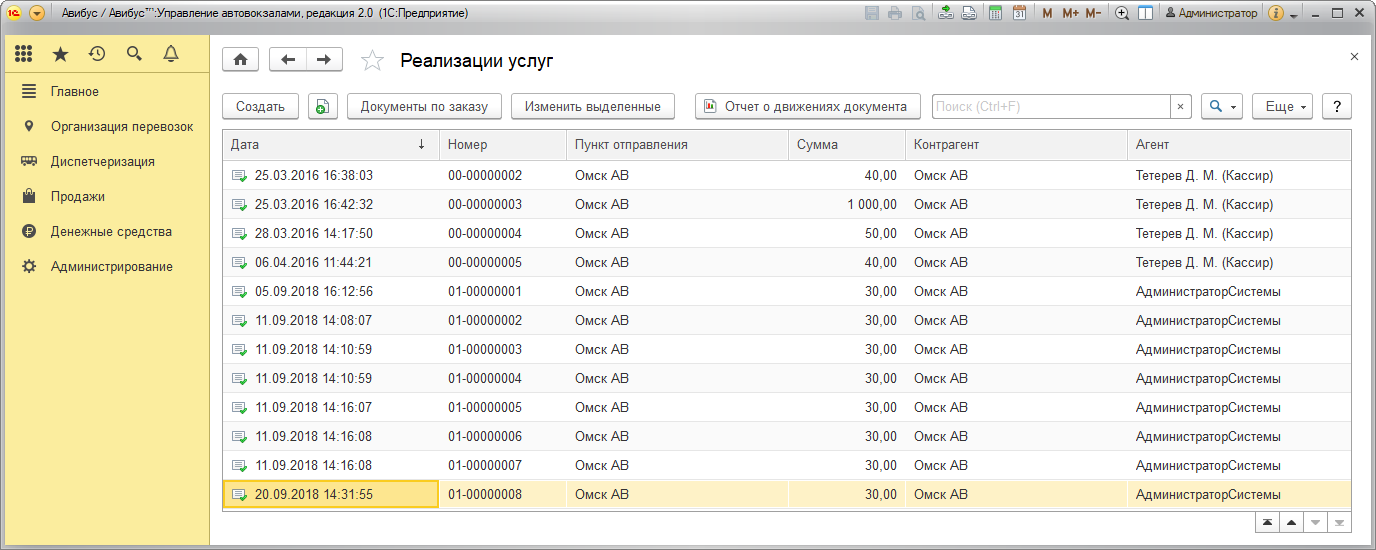Open the calculator icon in title bar
1376x550 pixels.
point(996,13)
